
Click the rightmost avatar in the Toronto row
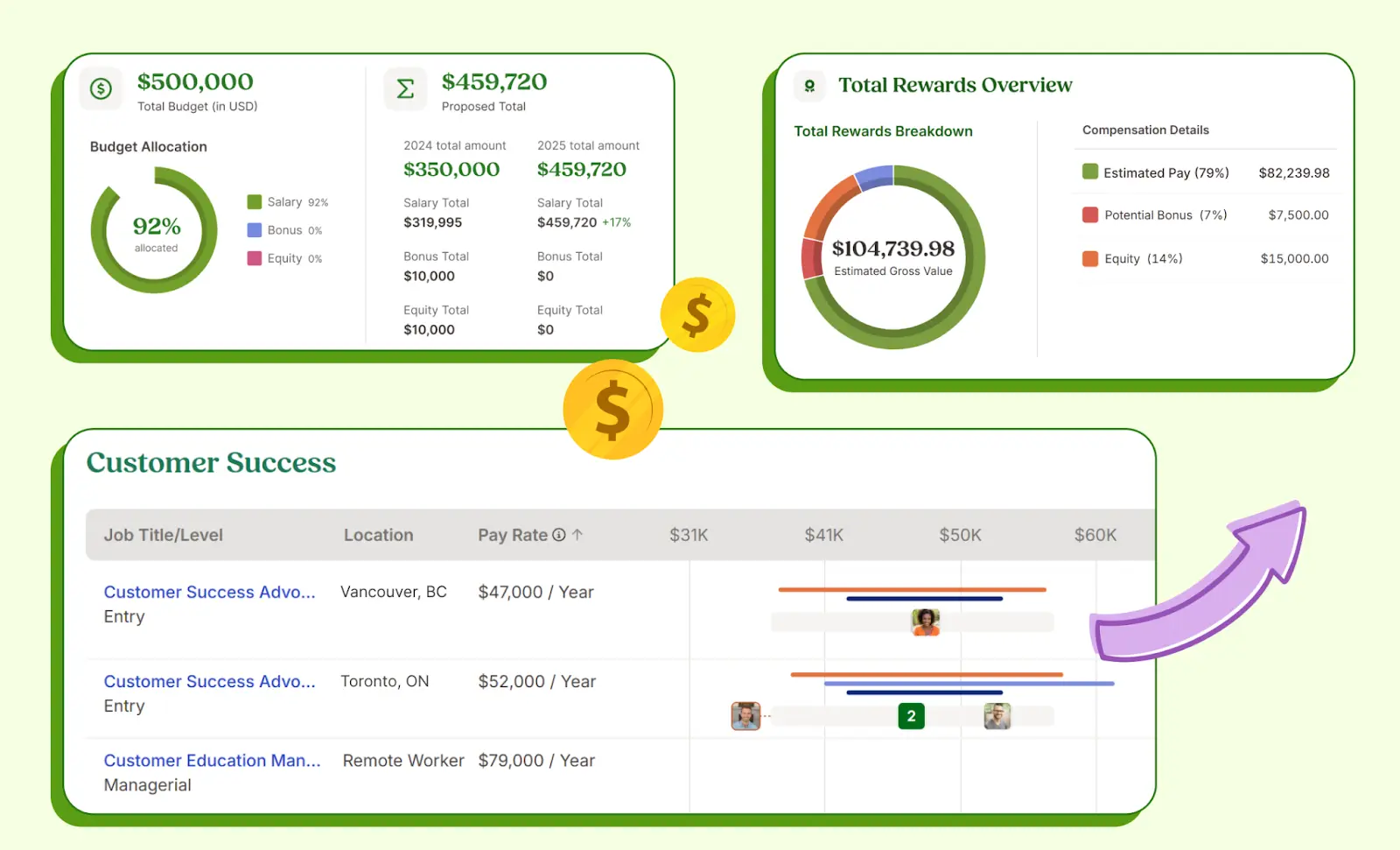pos(997,716)
